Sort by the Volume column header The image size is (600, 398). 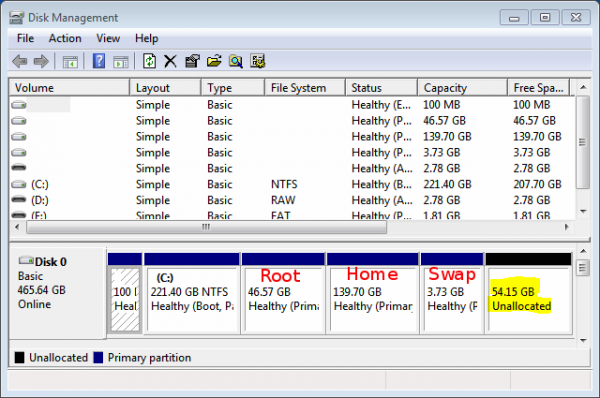[69, 88]
